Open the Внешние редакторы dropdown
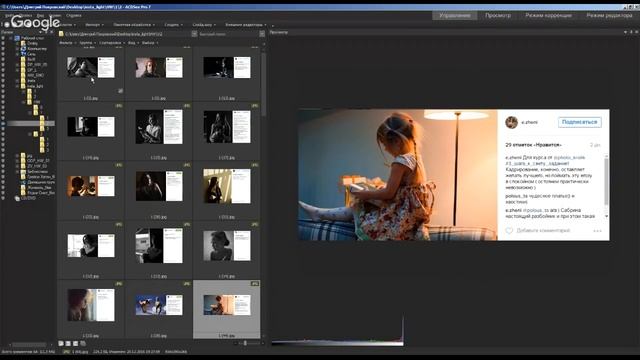Viewport: 640px width, 360px height. (x=245, y=25)
